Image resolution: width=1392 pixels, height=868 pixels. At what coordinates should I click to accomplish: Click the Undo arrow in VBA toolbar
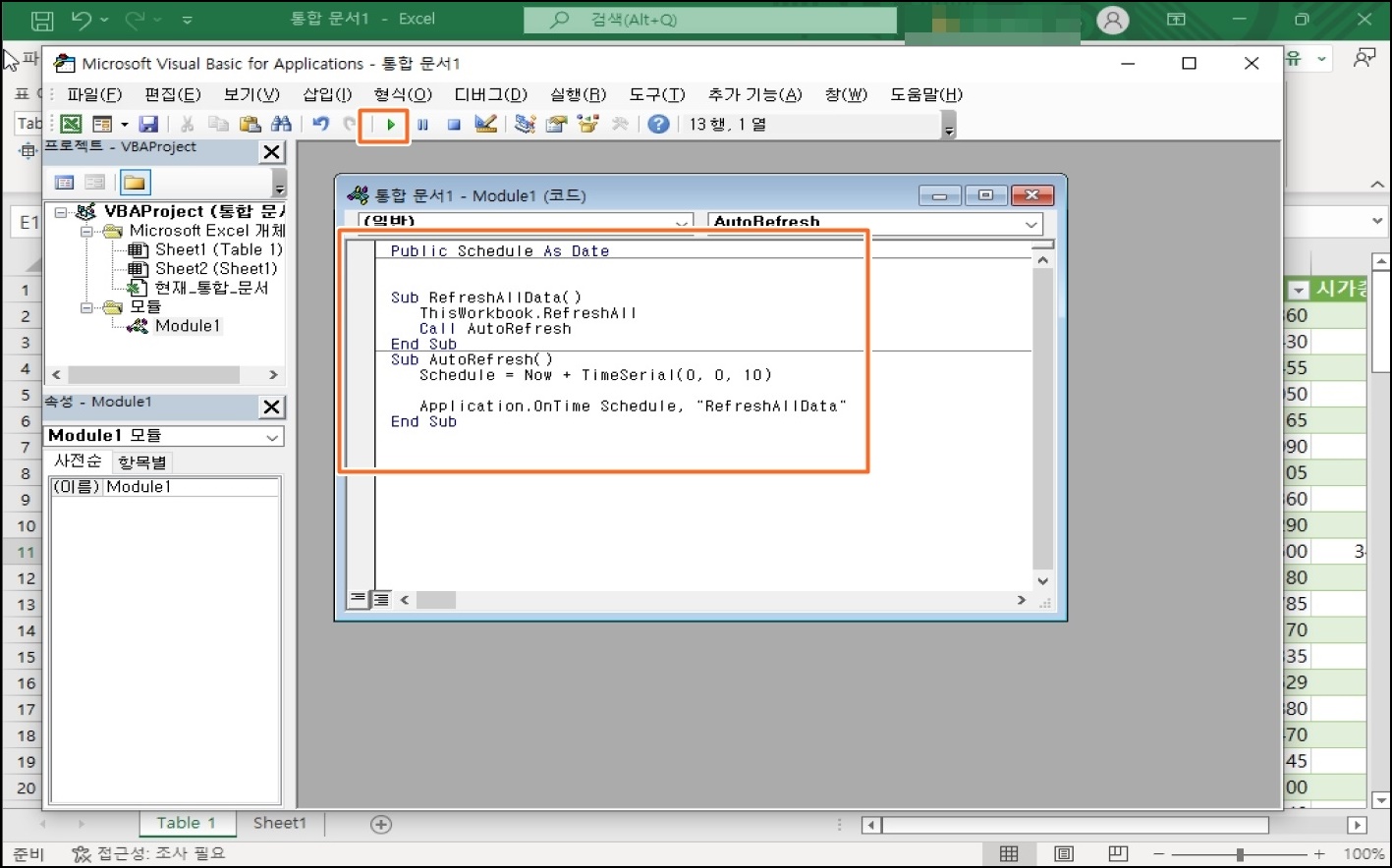tap(321, 124)
